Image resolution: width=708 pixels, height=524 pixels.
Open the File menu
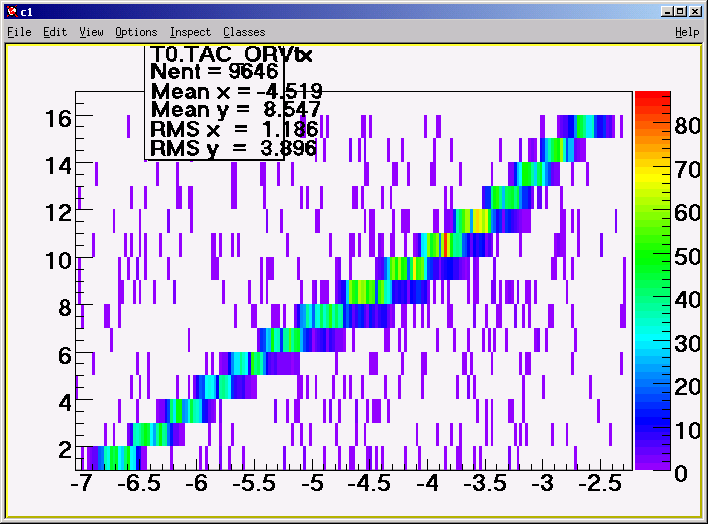coord(19,32)
